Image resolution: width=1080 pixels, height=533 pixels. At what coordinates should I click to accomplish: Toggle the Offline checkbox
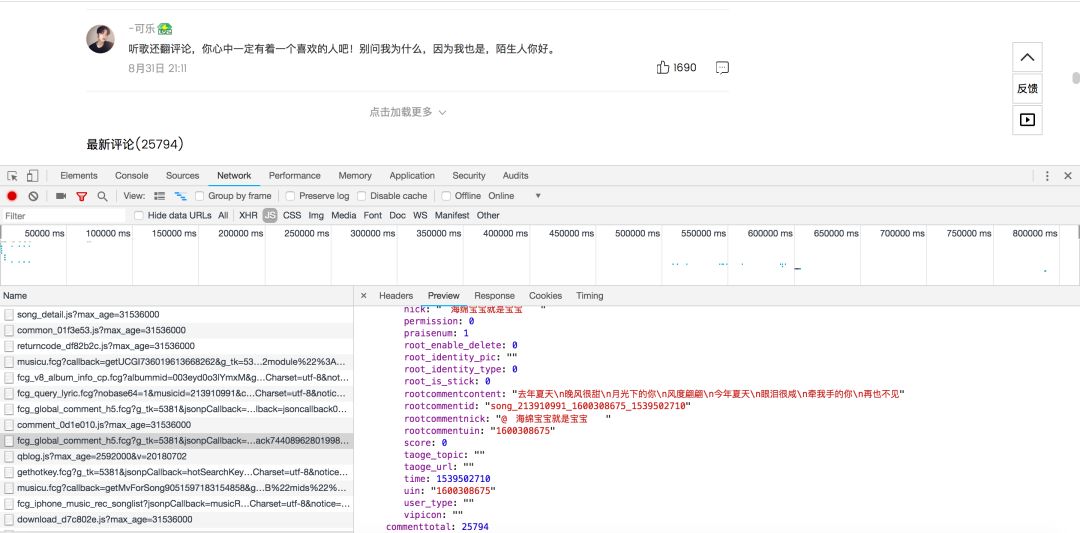coord(446,196)
